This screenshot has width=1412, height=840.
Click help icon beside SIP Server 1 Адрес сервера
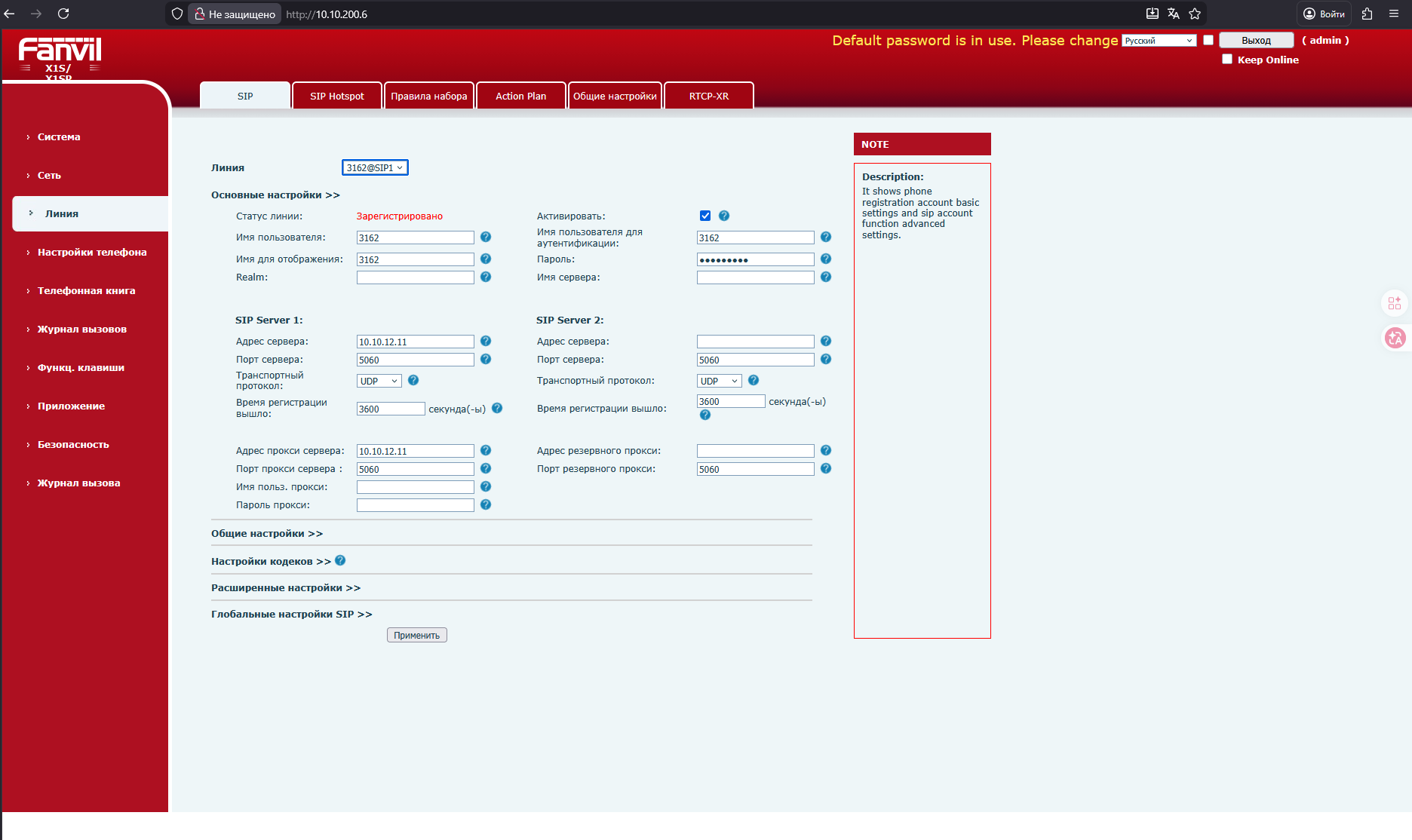coord(486,341)
